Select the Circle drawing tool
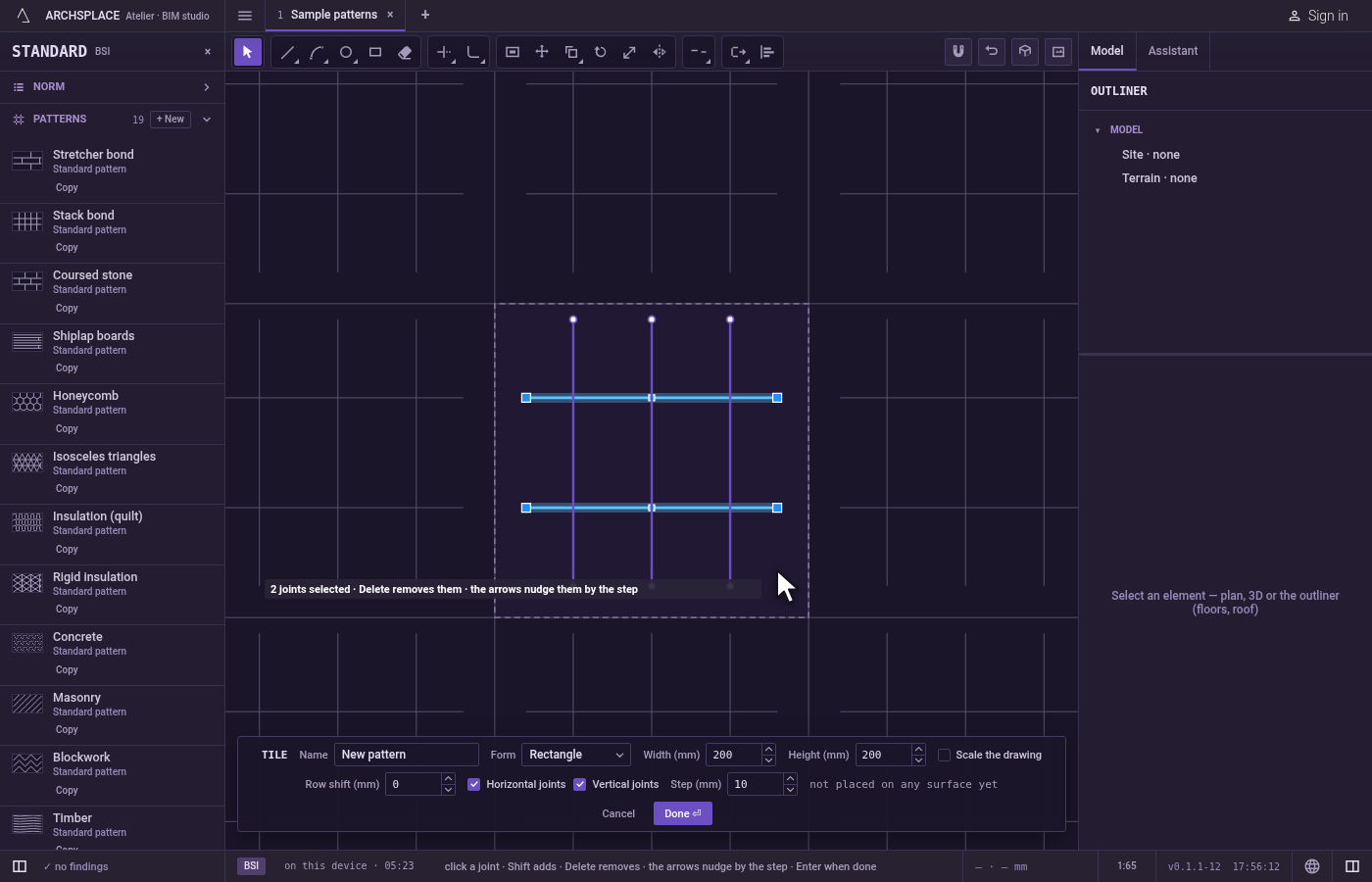Viewport: 1372px width, 882px height. 346,52
